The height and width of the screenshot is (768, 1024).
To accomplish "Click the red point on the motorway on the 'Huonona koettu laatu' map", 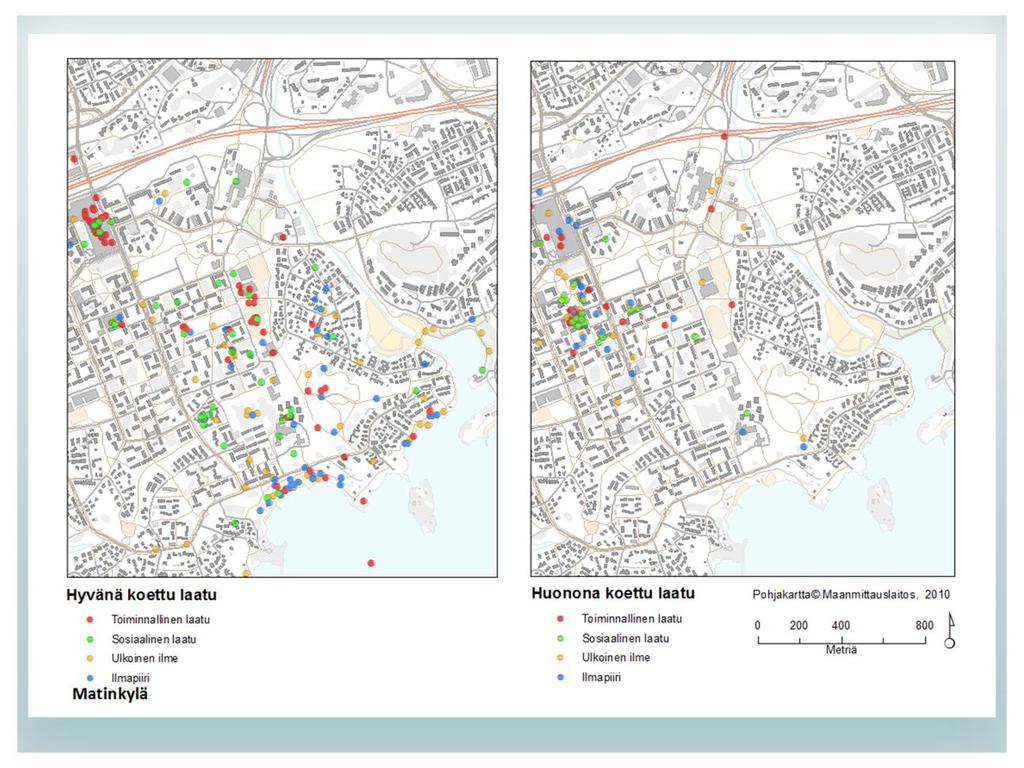I will click(x=724, y=136).
